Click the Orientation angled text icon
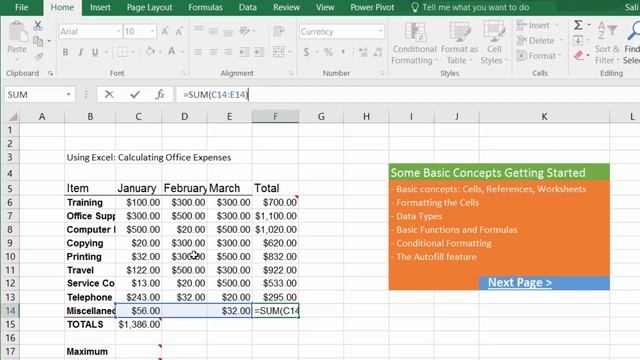The height and width of the screenshot is (360, 640). (244, 31)
